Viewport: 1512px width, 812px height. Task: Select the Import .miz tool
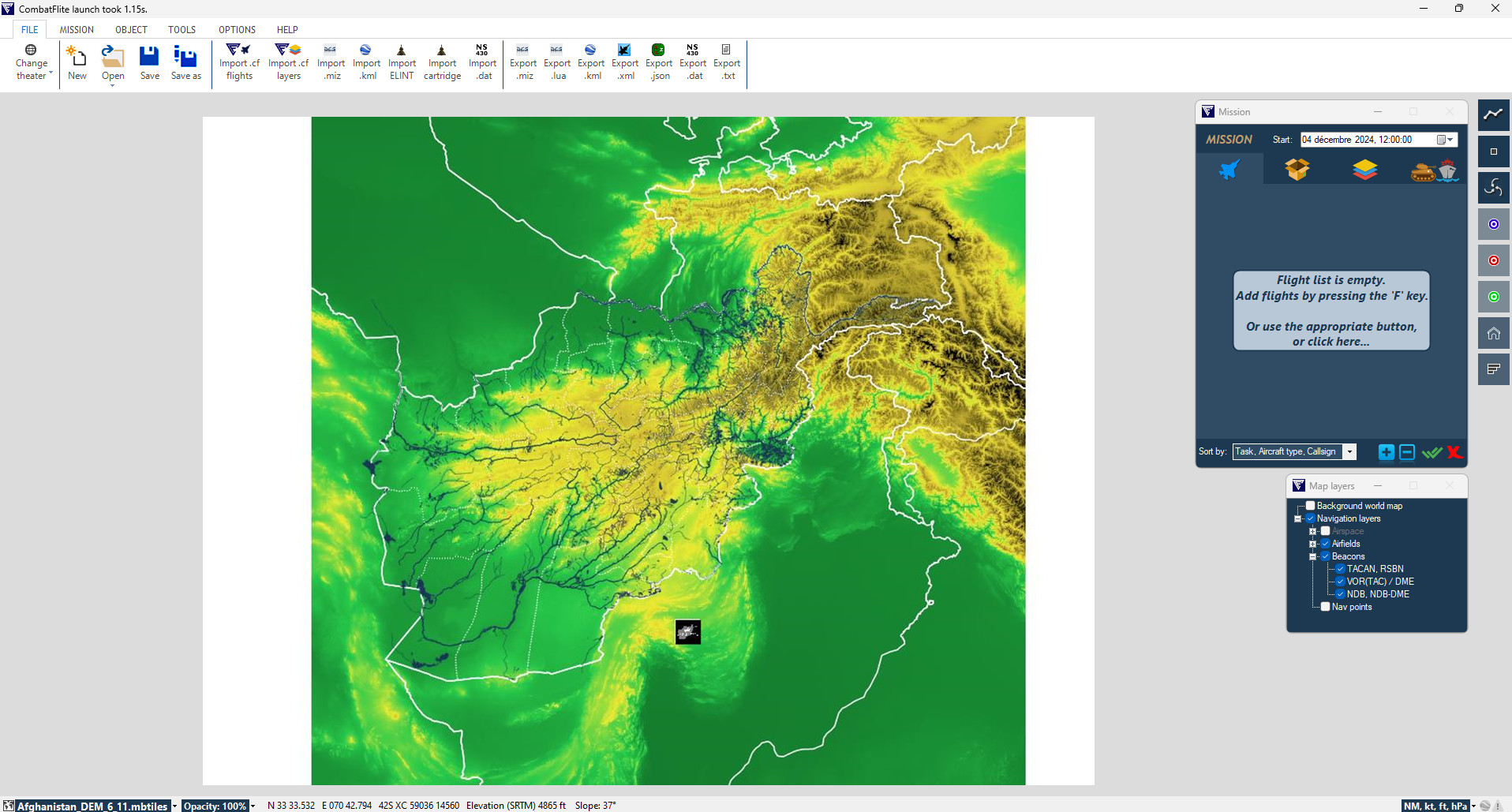331,62
